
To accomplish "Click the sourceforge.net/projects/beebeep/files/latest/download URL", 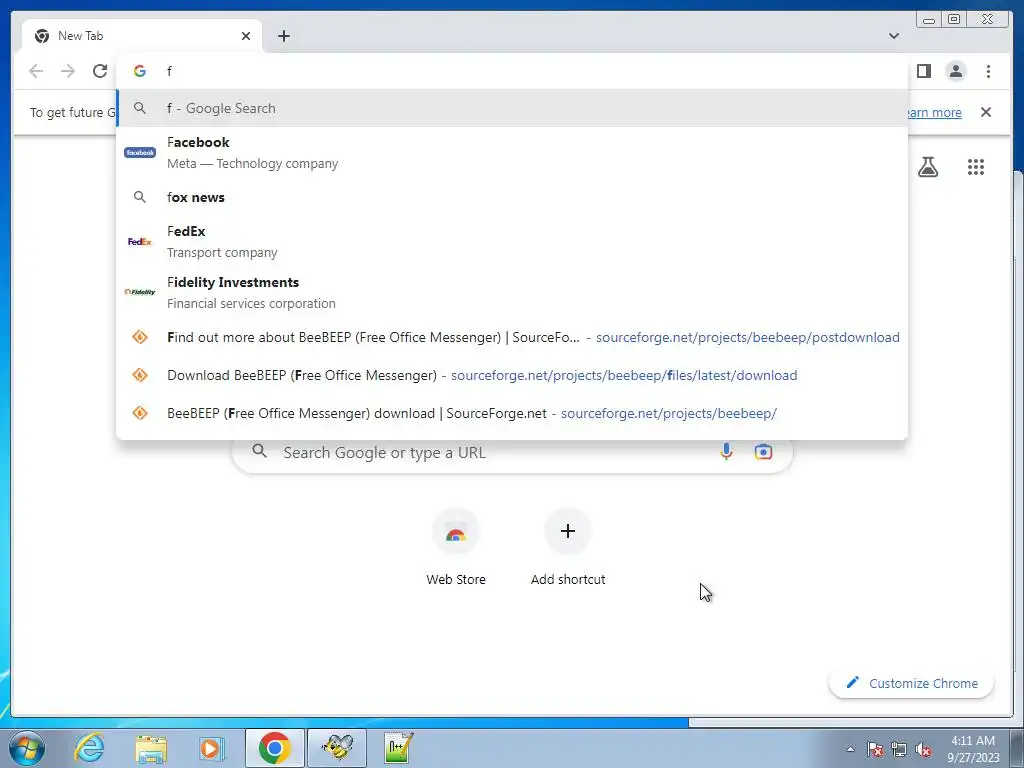I will pos(624,376).
